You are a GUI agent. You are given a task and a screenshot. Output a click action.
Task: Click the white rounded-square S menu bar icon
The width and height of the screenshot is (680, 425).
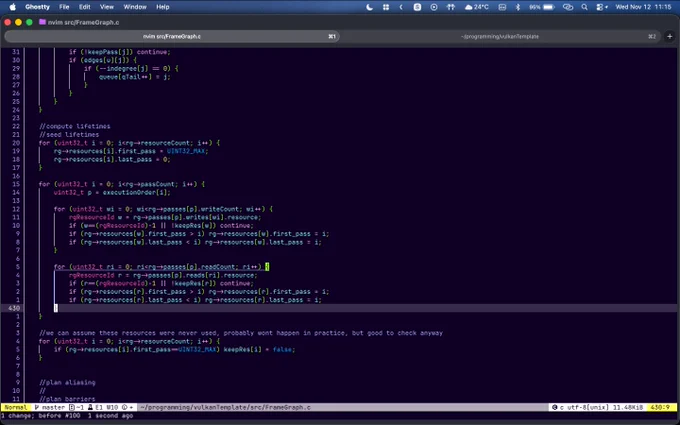point(417,7)
